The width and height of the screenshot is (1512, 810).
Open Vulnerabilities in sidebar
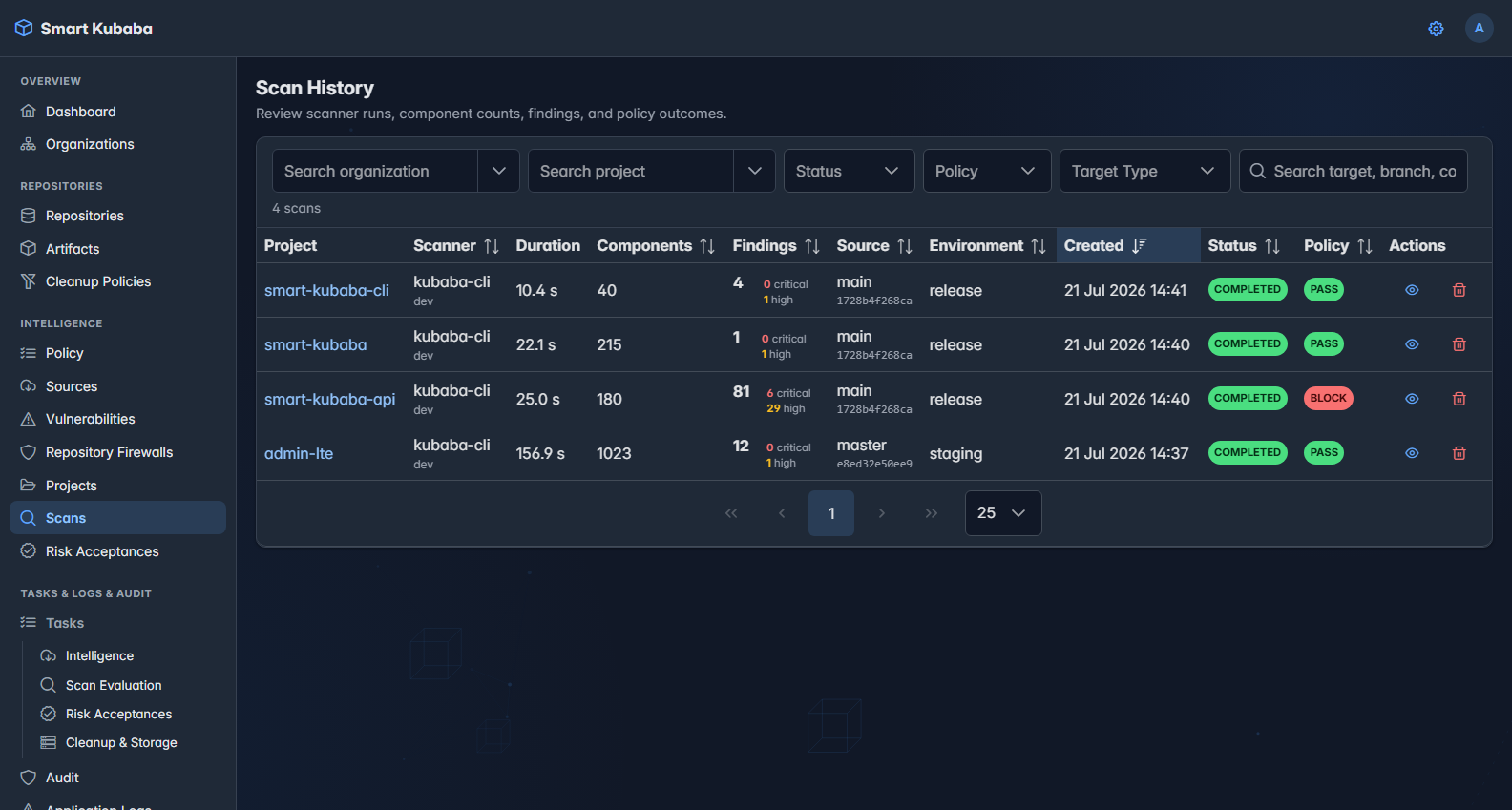(117, 419)
